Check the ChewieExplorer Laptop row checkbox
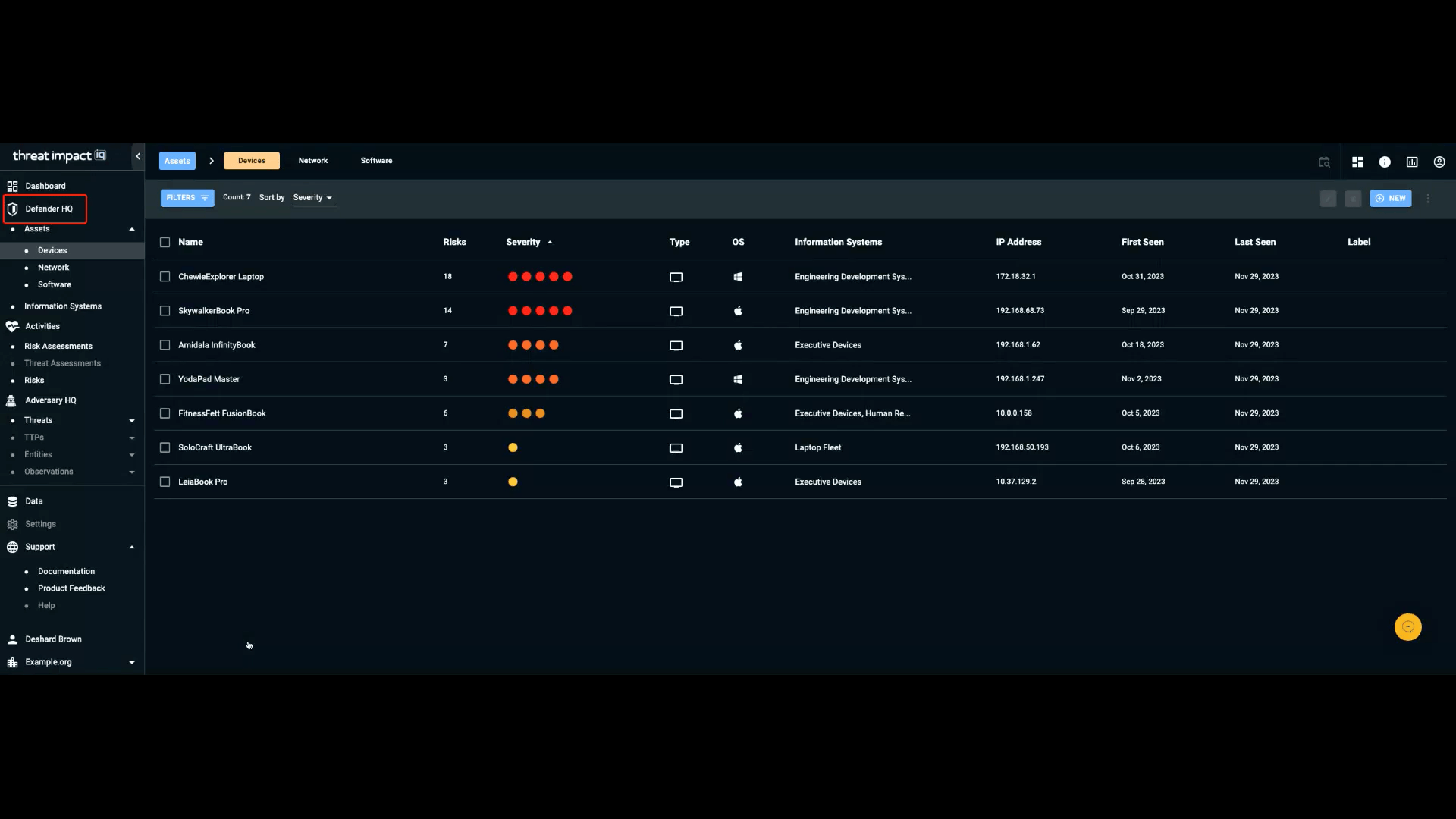Image resolution: width=1456 pixels, height=819 pixels. (x=165, y=277)
